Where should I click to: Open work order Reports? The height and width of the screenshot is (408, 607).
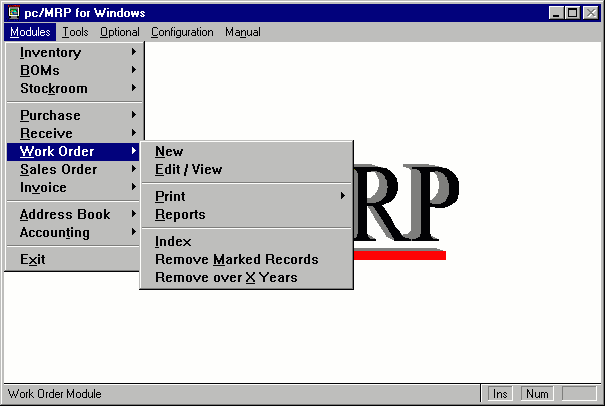pyautogui.click(x=247, y=214)
